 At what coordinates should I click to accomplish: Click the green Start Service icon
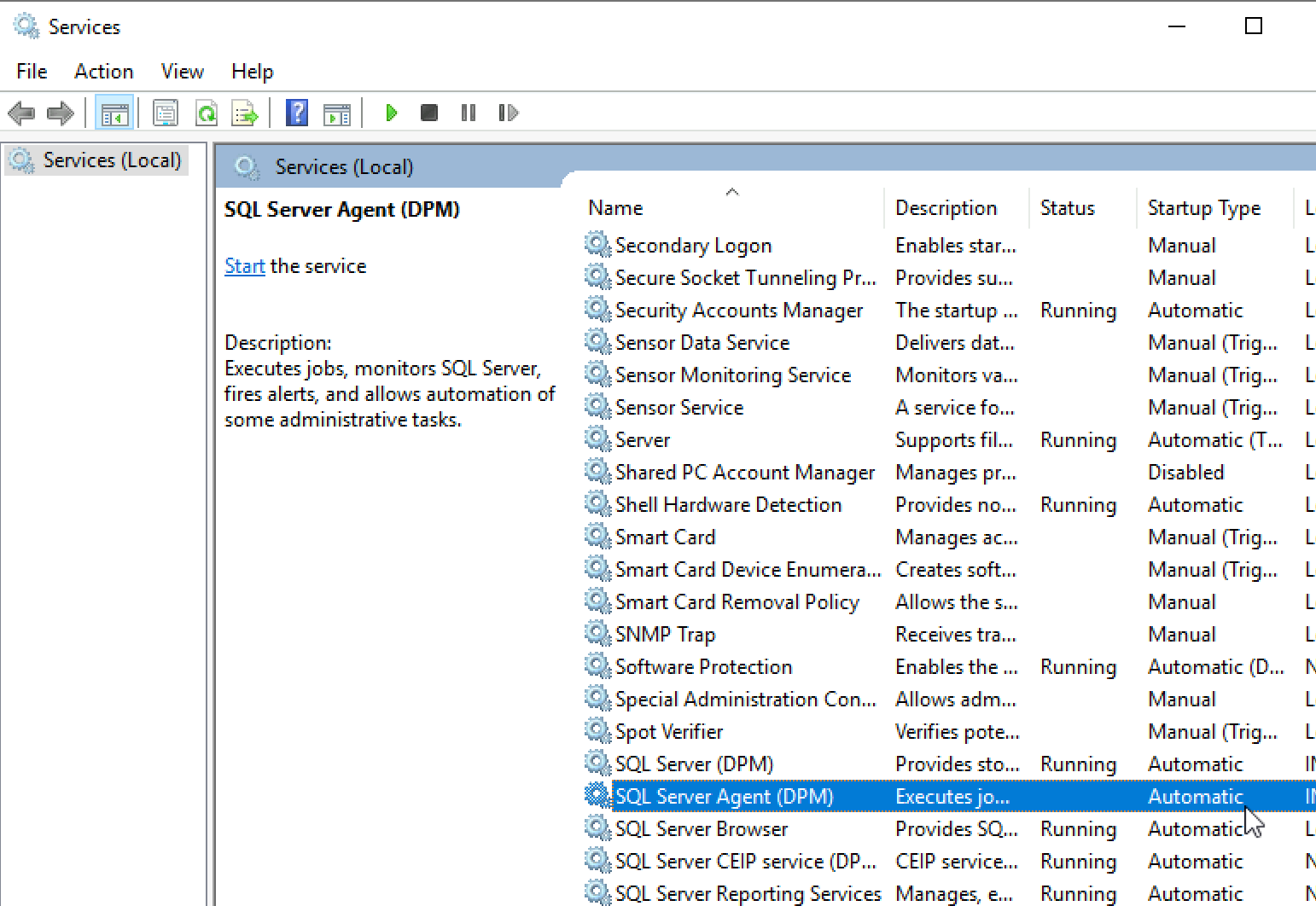pyautogui.click(x=392, y=113)
